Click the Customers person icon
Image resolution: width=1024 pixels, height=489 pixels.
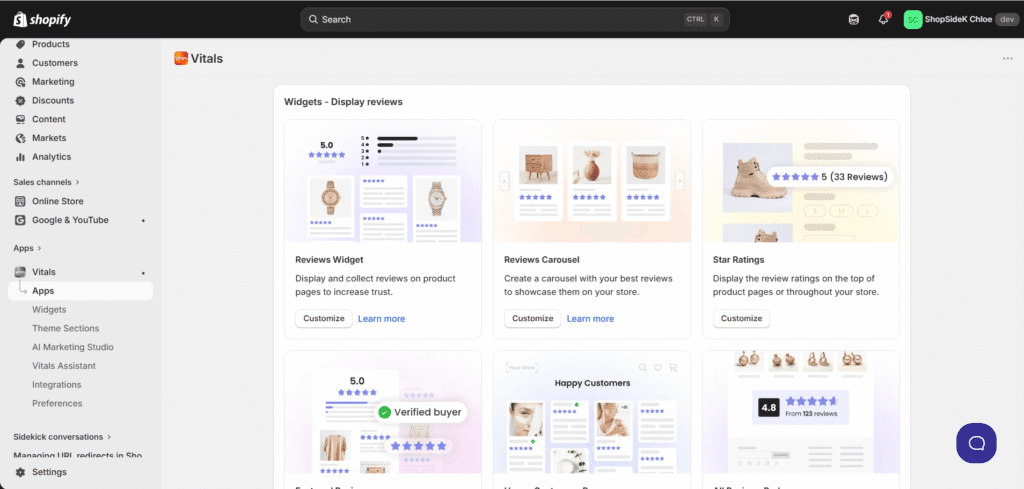pos(20,63)
